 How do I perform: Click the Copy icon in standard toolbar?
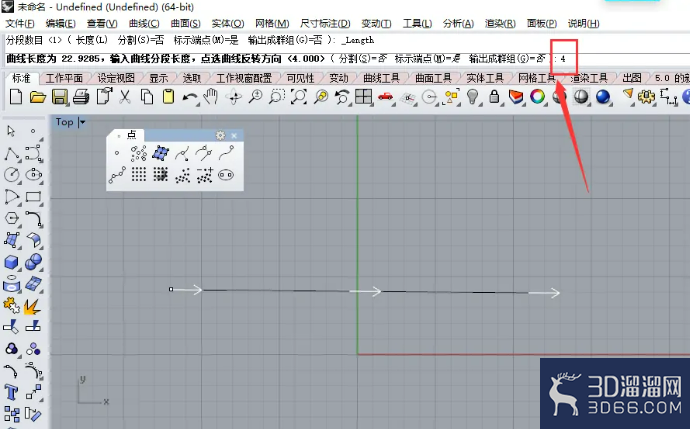tap(147, 97)
